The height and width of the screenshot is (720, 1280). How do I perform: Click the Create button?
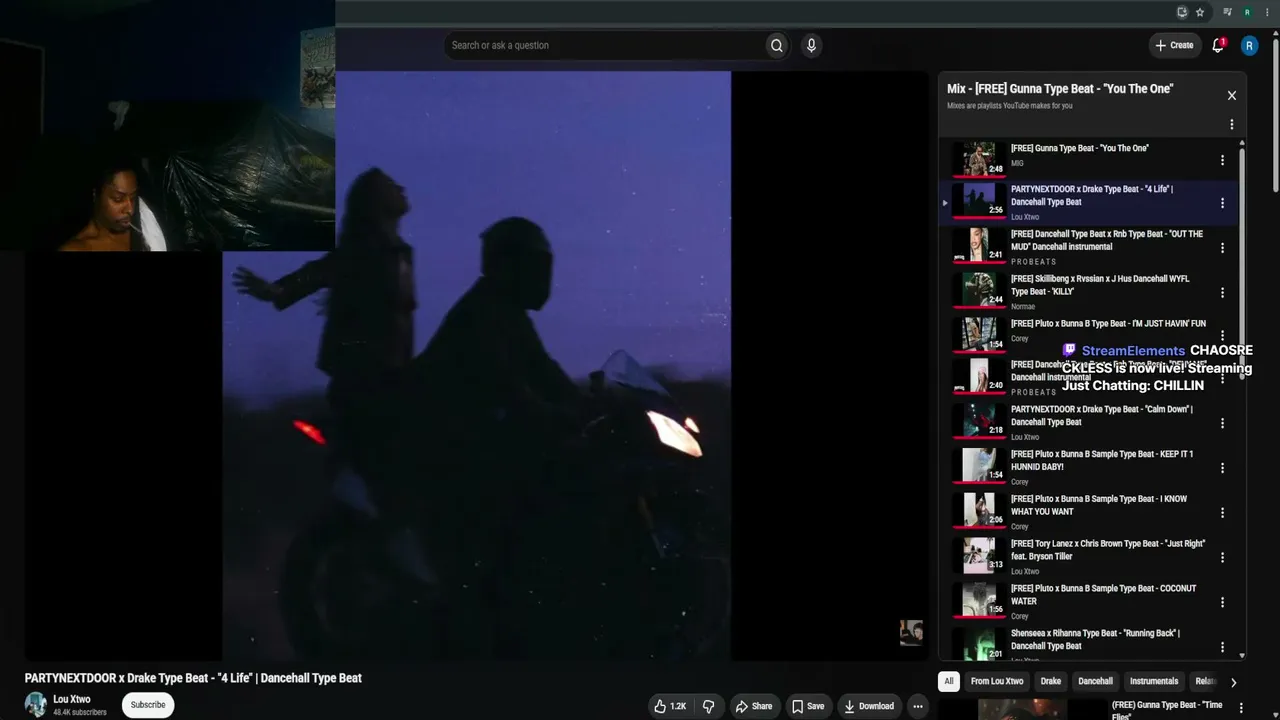click(x=1174, y=45)
